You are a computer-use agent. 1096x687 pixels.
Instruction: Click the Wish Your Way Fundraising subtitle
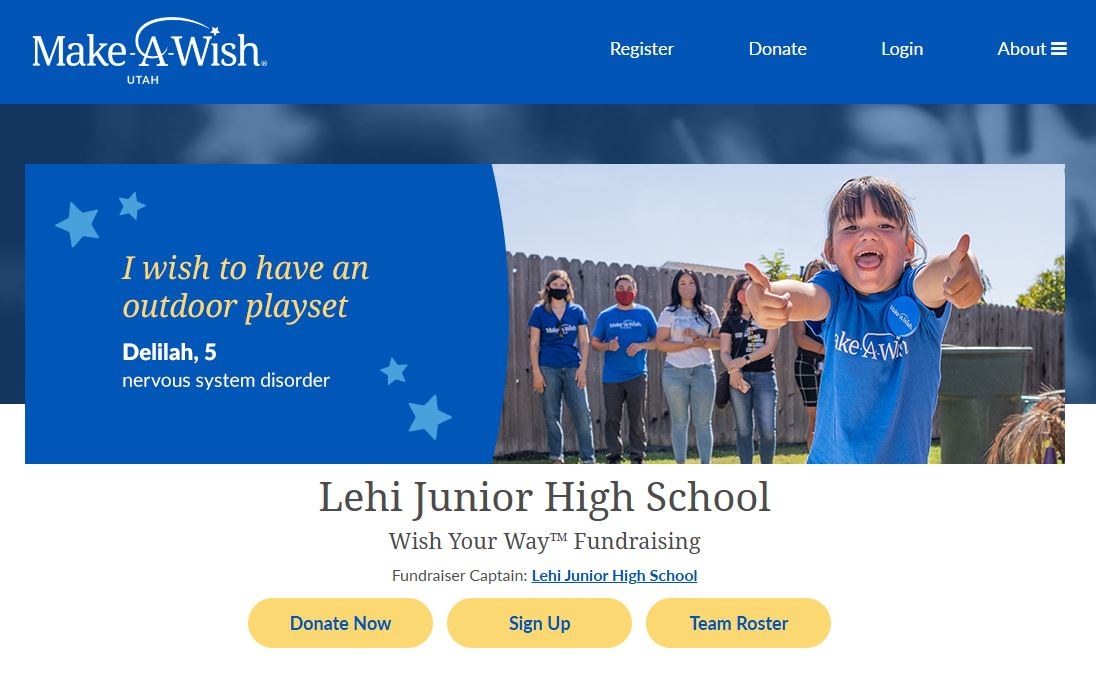tap(545, 541)
